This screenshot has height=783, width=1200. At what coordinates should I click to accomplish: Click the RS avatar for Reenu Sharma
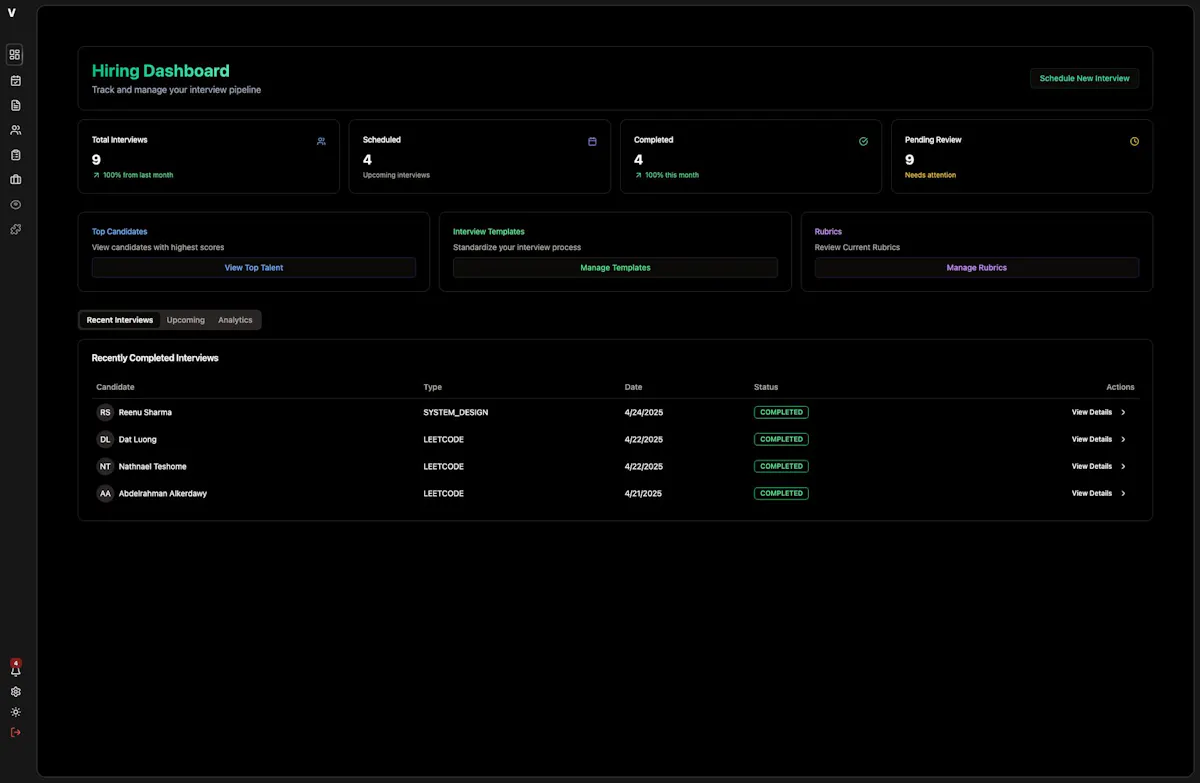coord(105,412)
